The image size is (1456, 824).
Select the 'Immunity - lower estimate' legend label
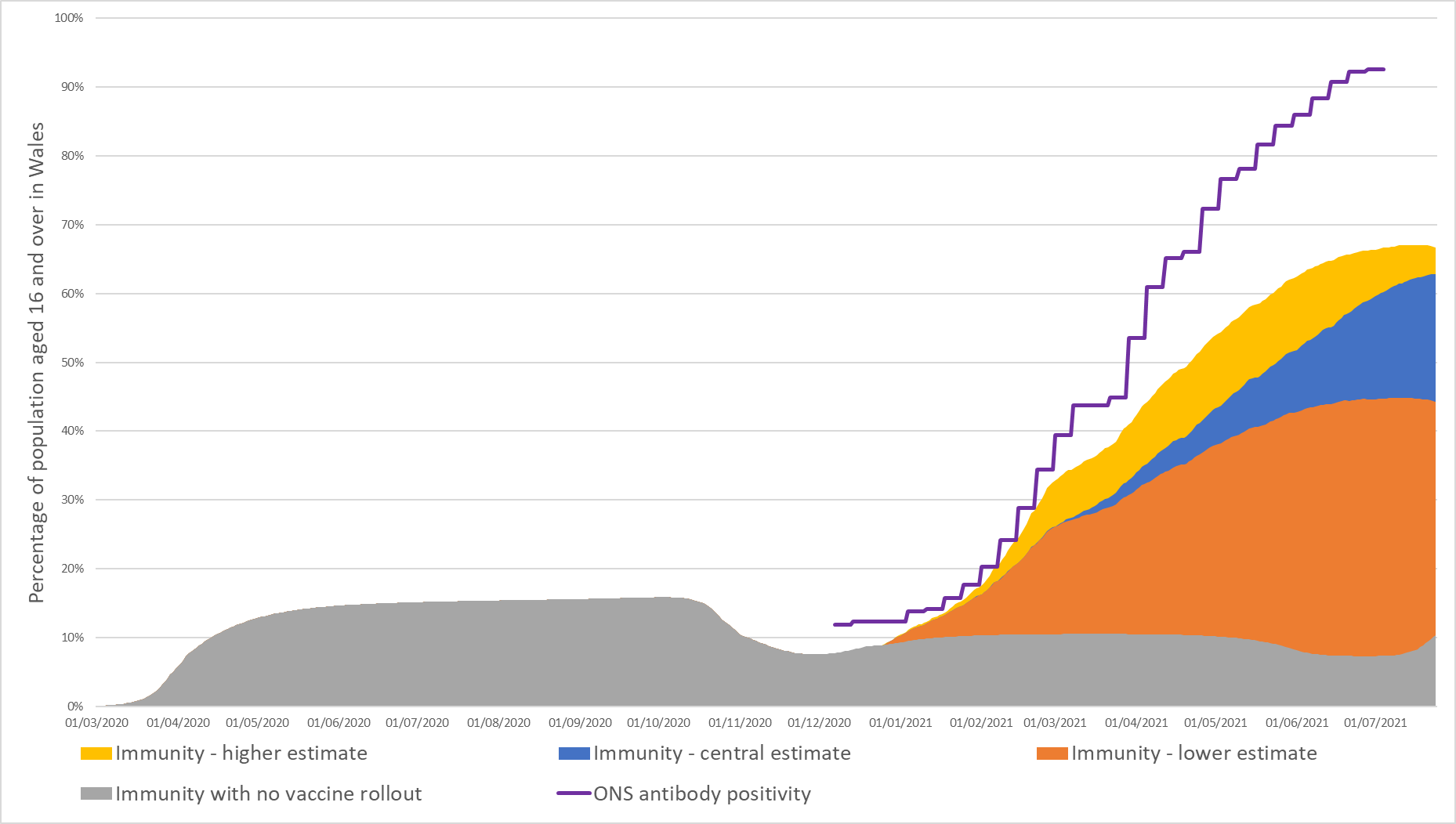(1194, 754)
